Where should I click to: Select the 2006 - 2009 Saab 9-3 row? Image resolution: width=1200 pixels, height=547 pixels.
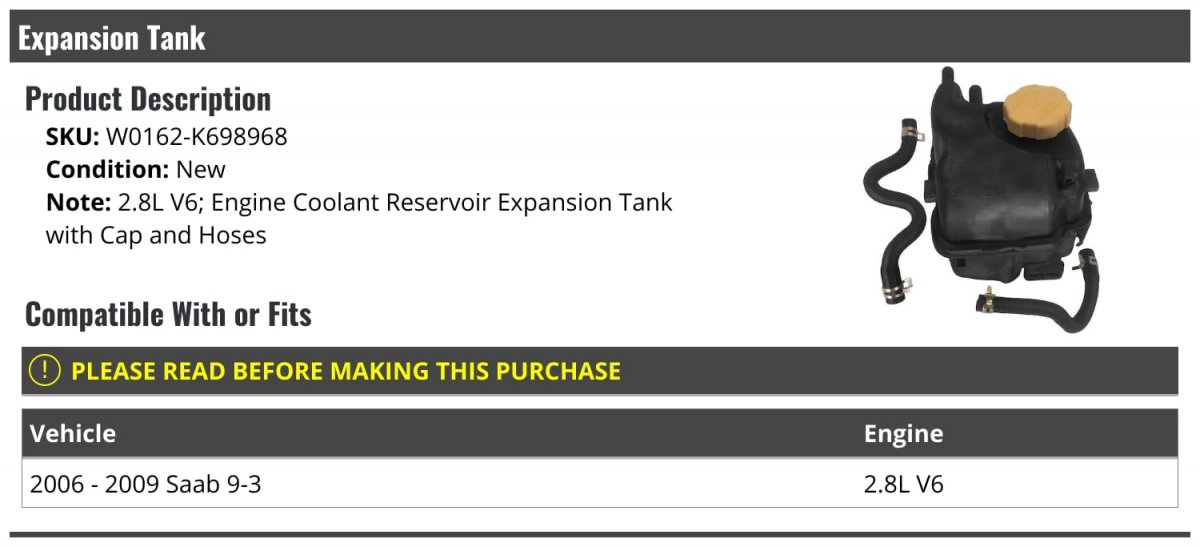600,484
